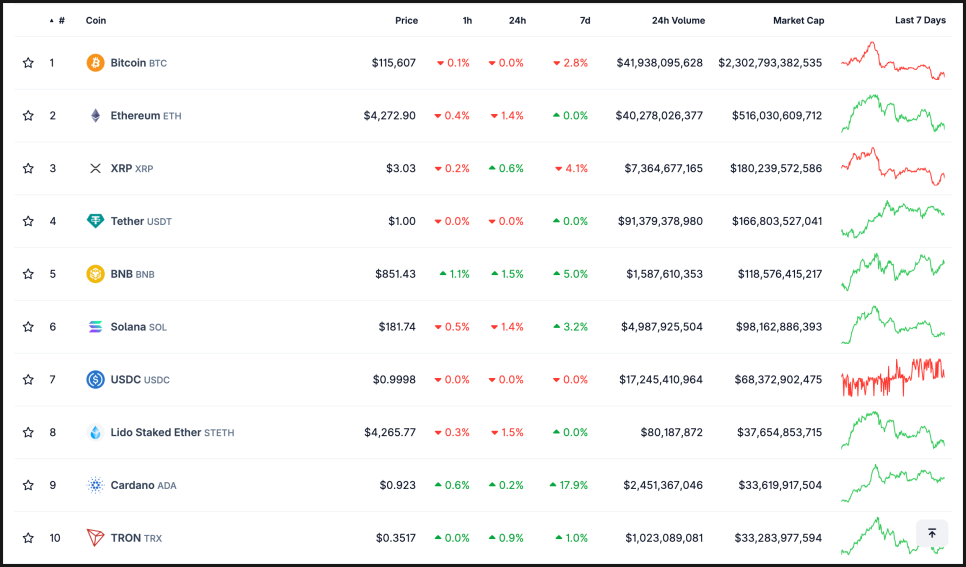Image resolution: width=966 pixels, height=567 pixels.
Task: Click BNB's 7-day sparkline chart
Action: click(893, 272)
